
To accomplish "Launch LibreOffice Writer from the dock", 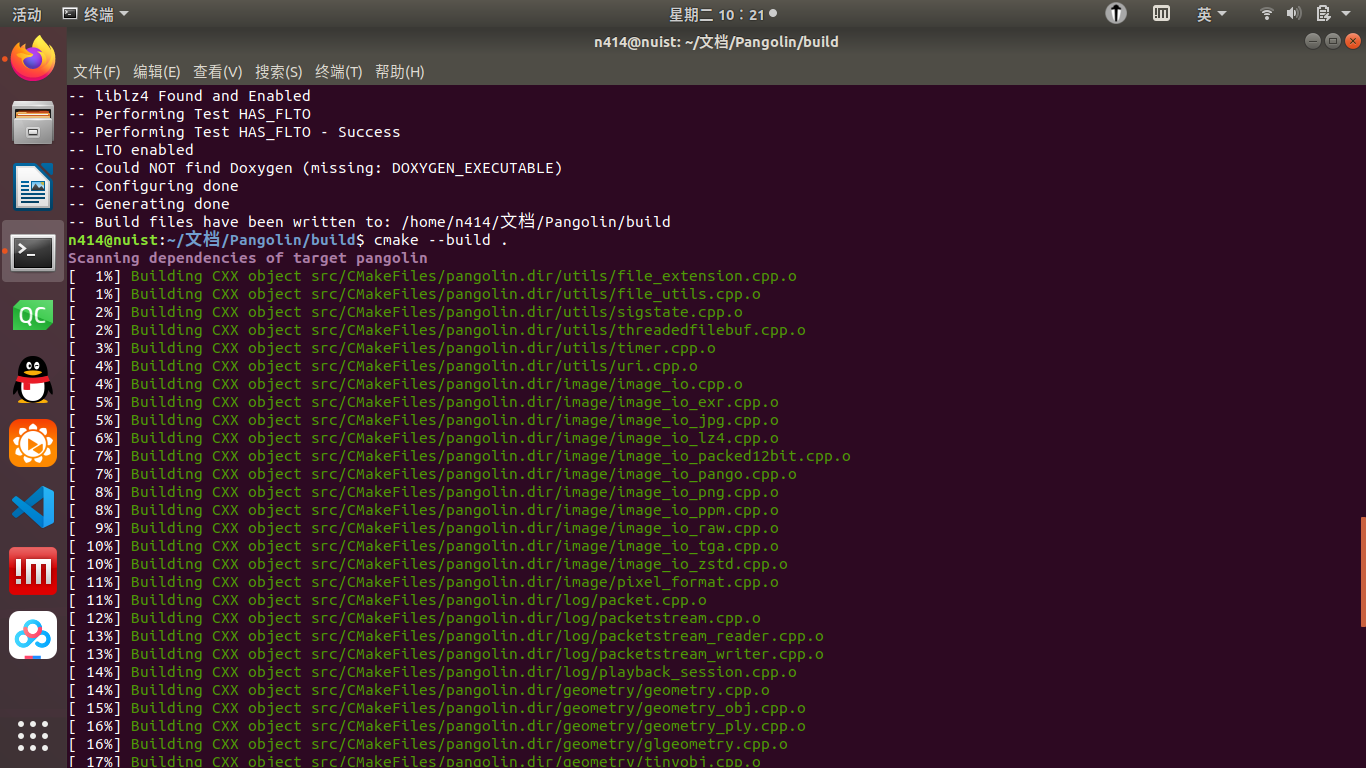I will (33, 187).
